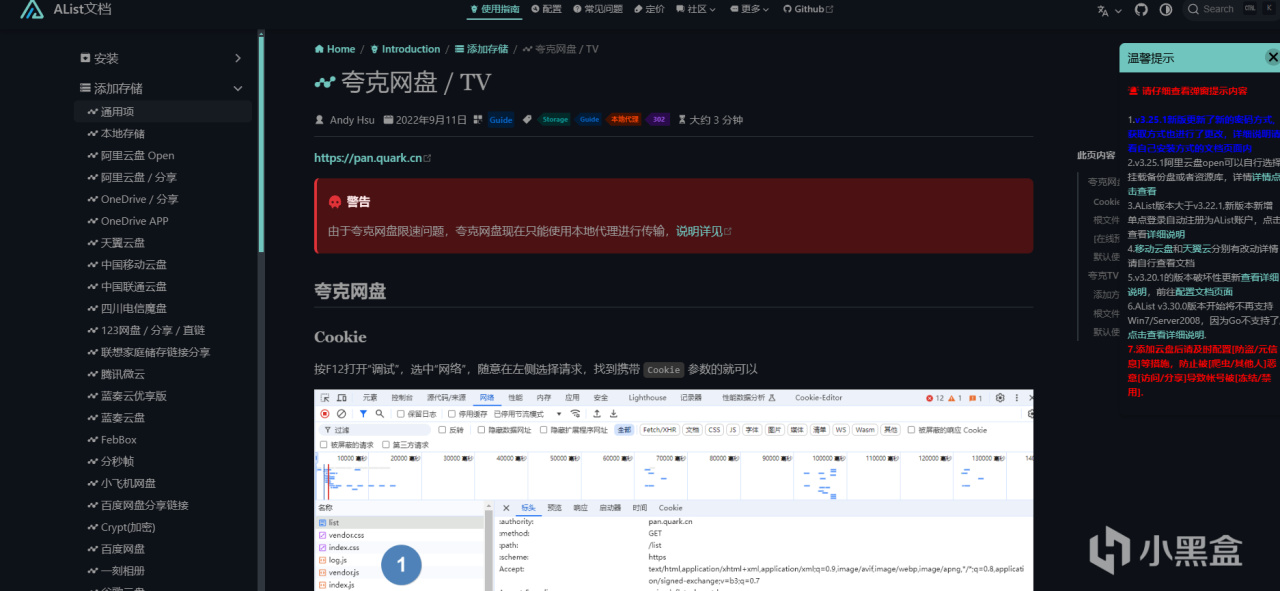Open the 配置 nav tab
This screenshot has height=591, width=1280.
tap(547, 9)
